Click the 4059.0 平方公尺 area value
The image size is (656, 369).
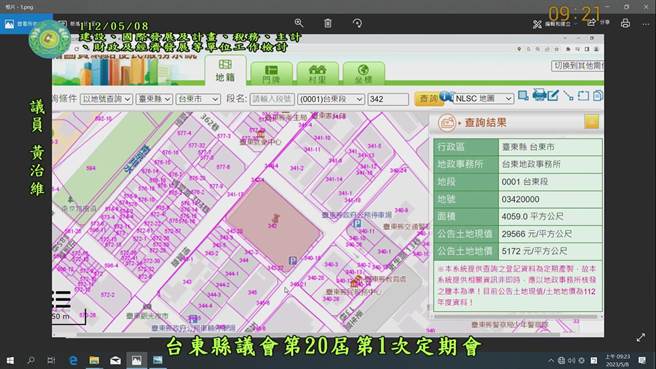tap(532, 216)
